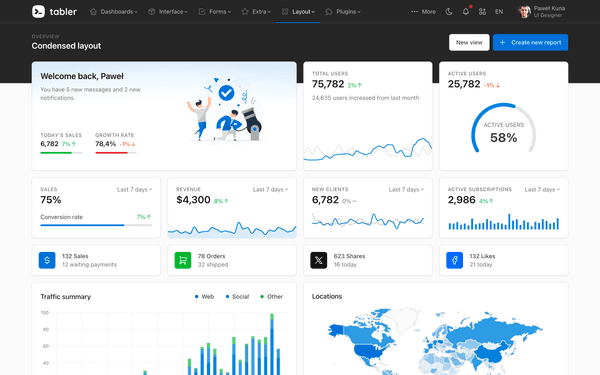
Task: Open Pawel Kuna user avatar menu
Action: point(541,12)
